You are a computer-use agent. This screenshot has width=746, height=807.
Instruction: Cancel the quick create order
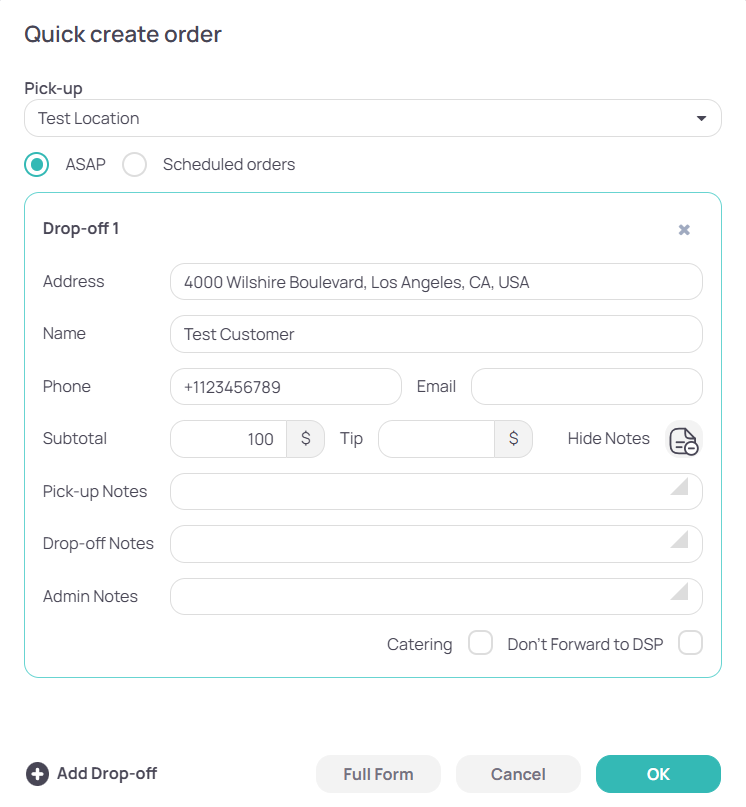[518, 774]
